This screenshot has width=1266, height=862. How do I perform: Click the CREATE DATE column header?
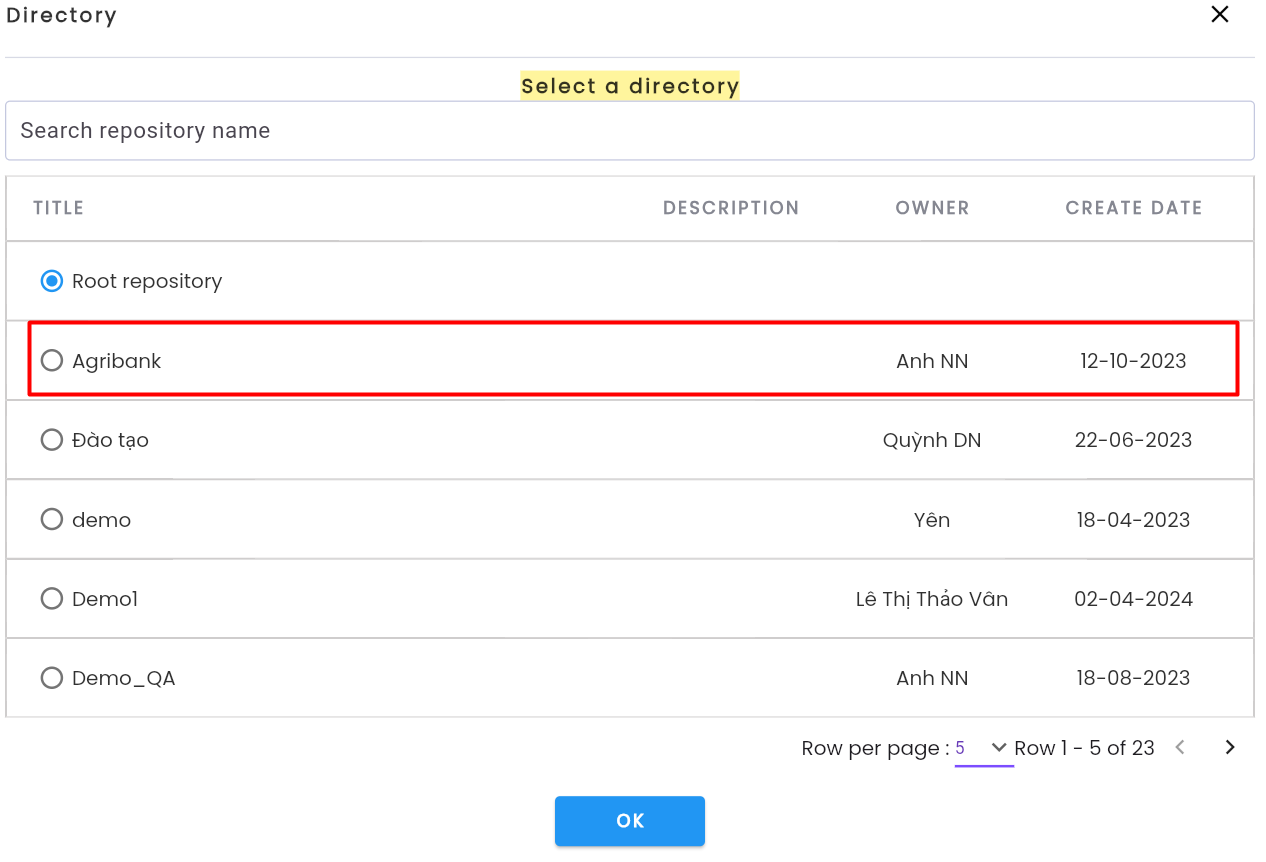click(1134, 208)
